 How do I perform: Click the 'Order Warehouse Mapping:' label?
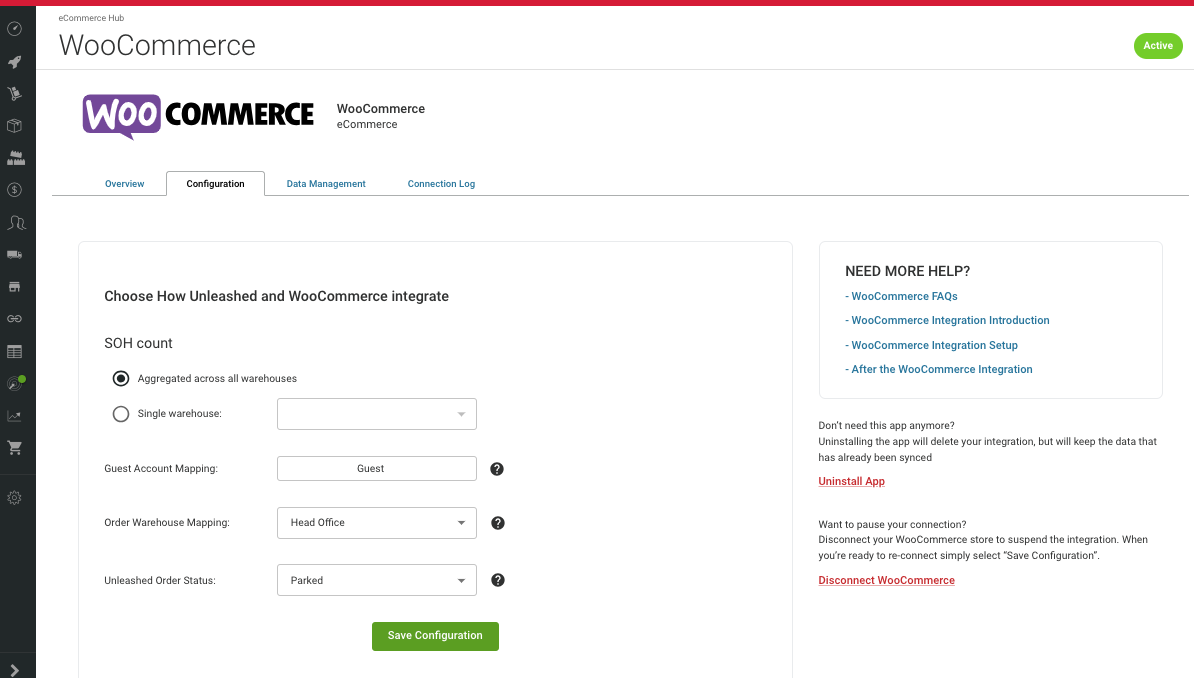167,523
